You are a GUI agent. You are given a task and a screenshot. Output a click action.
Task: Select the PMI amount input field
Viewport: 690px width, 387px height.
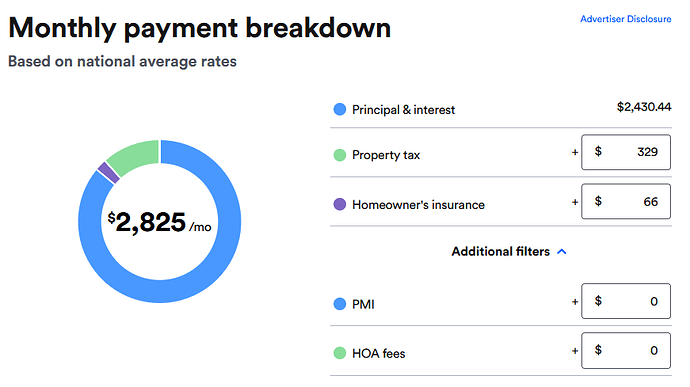[x=626, y=301]
